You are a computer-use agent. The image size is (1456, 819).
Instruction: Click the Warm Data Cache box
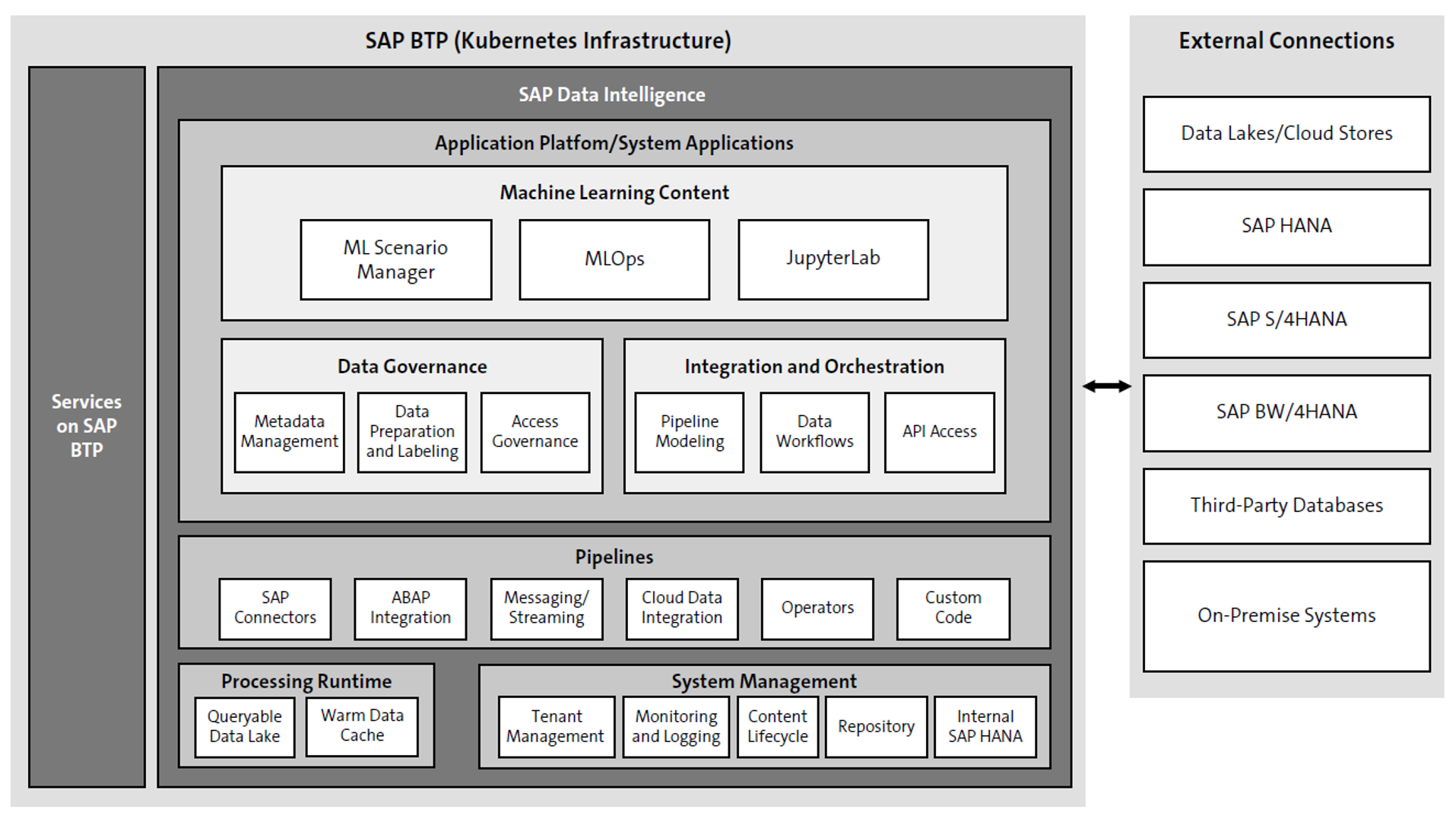click(362, 726)
